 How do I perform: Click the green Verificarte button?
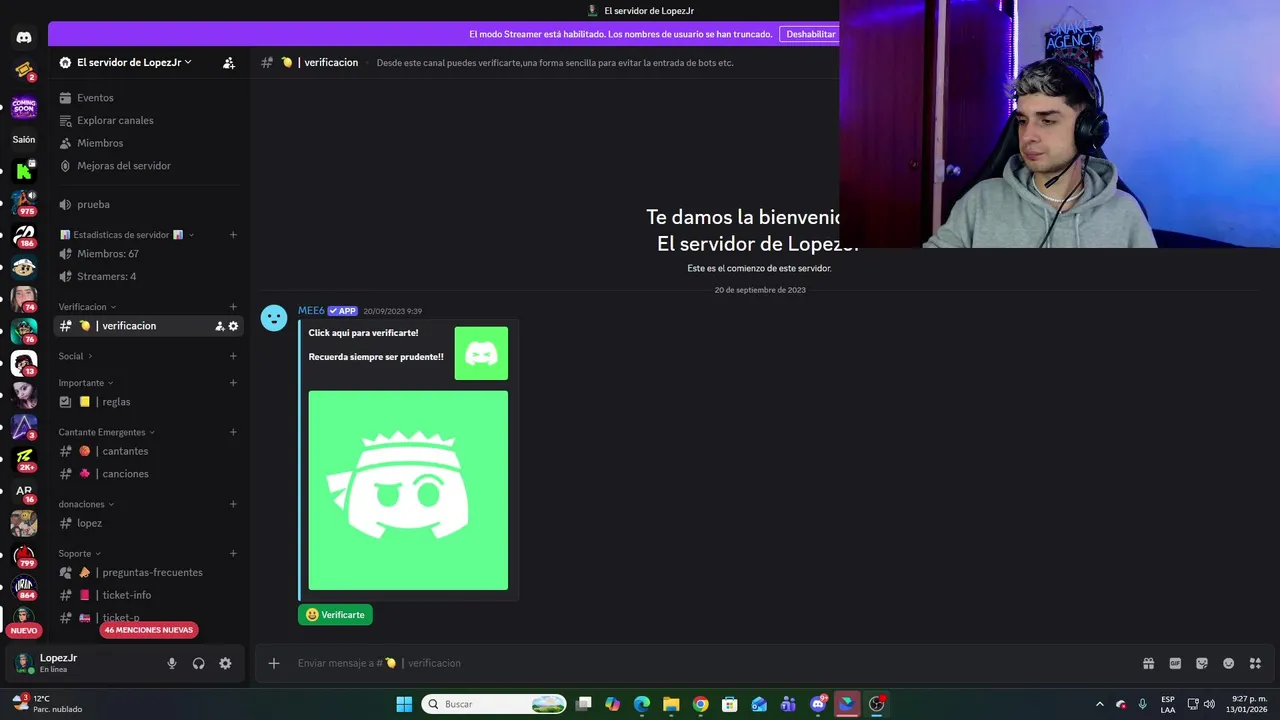pyautogui.click(x=335, y=615)
